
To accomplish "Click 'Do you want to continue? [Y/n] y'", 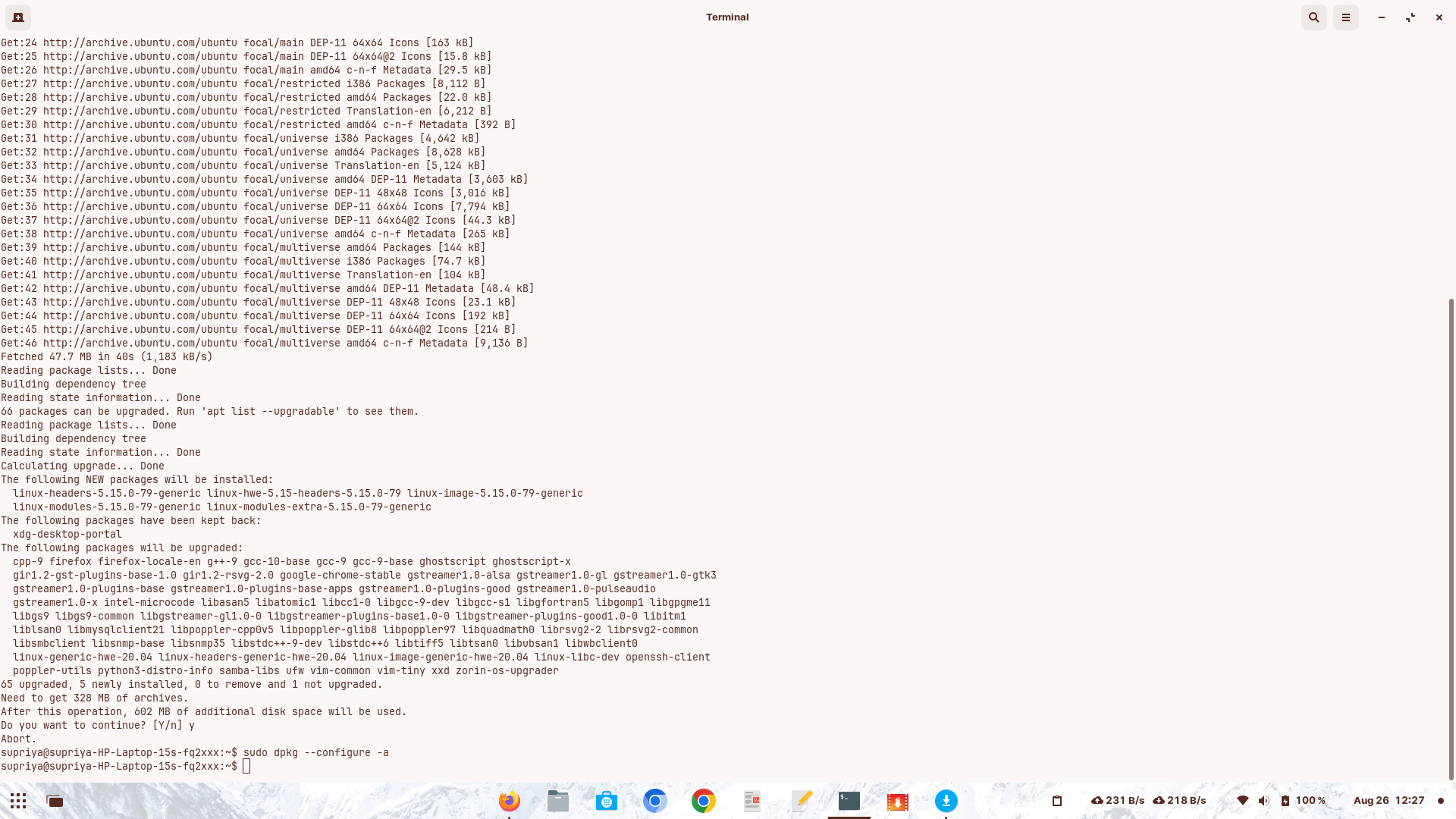I will pos(98,726).
